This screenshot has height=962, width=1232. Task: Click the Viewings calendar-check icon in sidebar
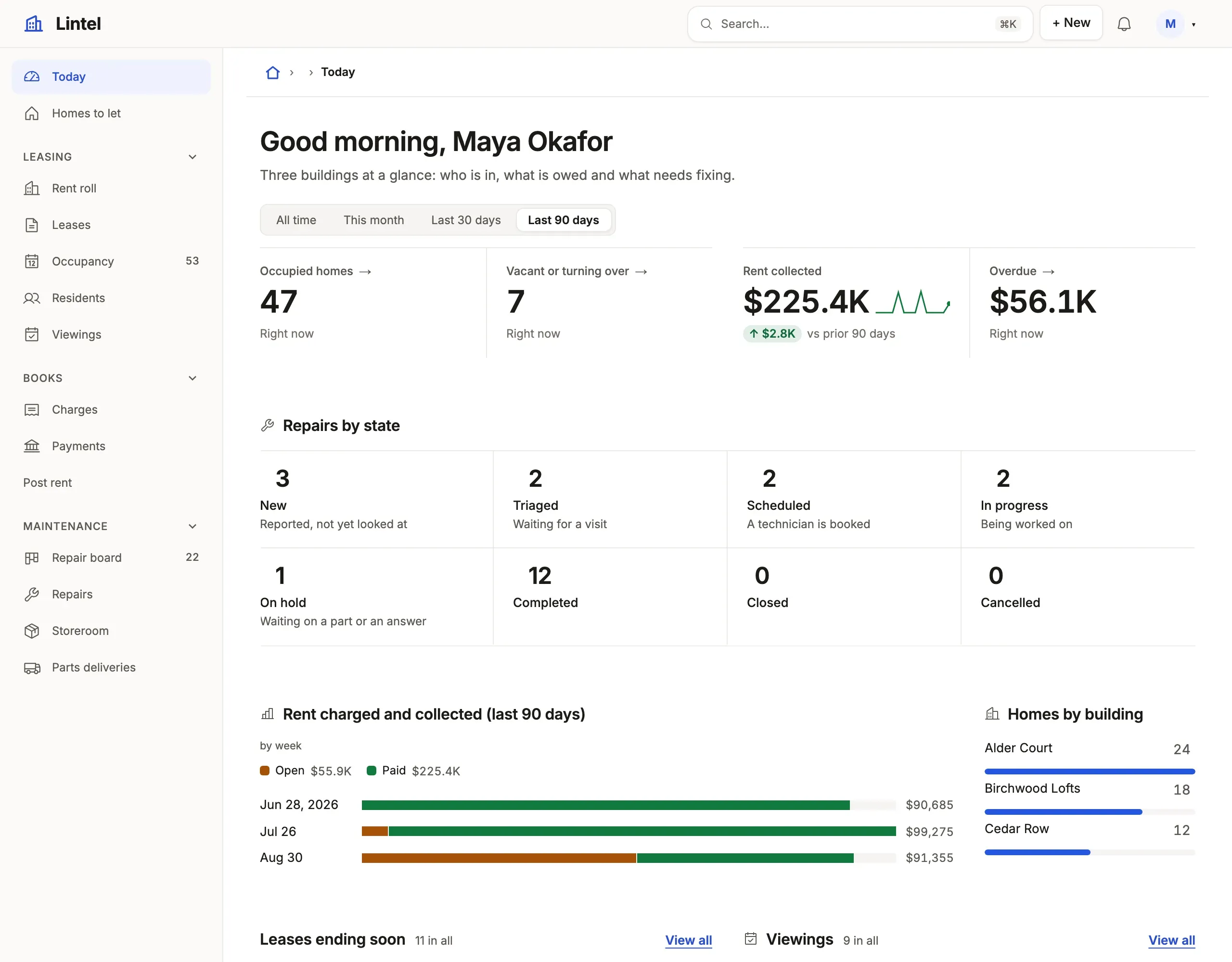[32, 335]
